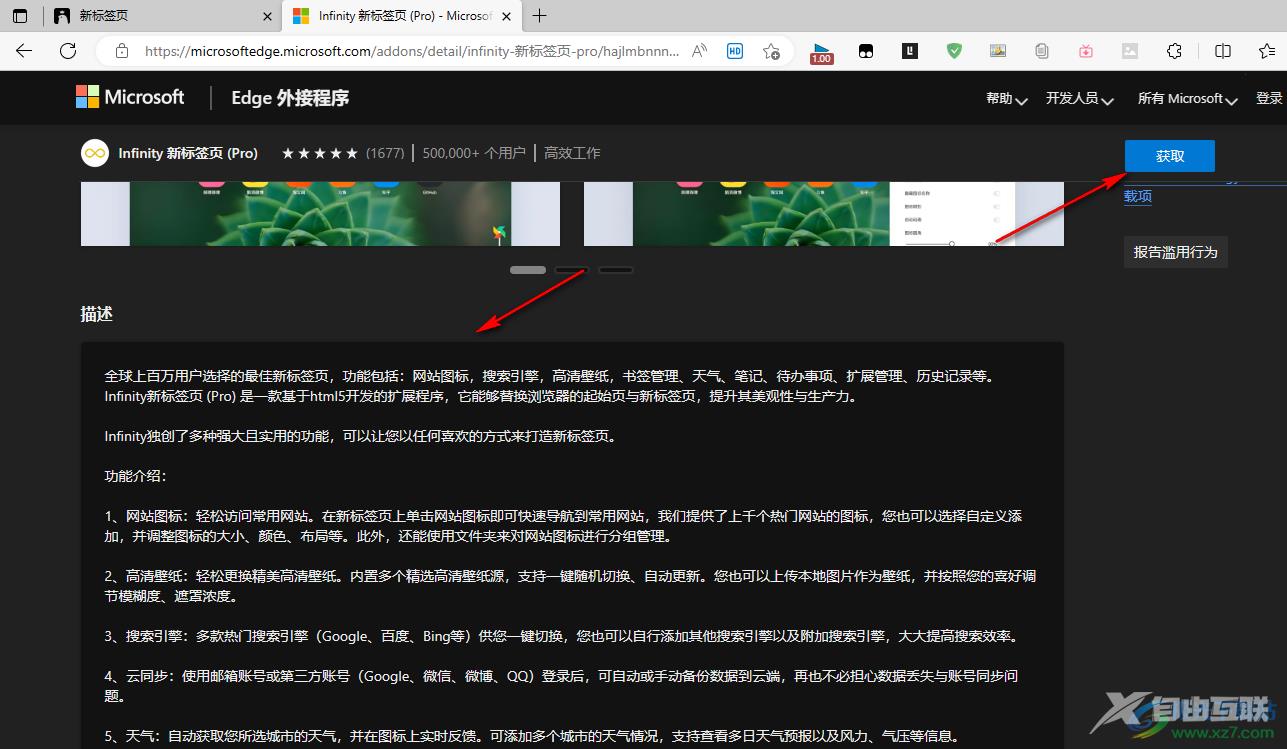Open the grey clipboard extension icon
The image size is (1287, 749).
1042,51
